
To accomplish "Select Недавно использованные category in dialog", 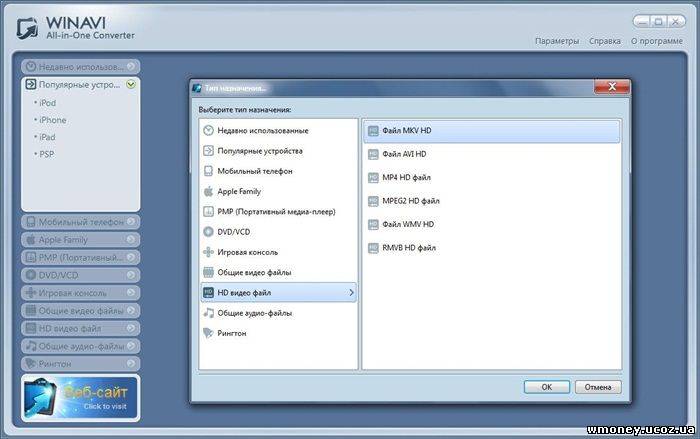I will click(279, 130).
